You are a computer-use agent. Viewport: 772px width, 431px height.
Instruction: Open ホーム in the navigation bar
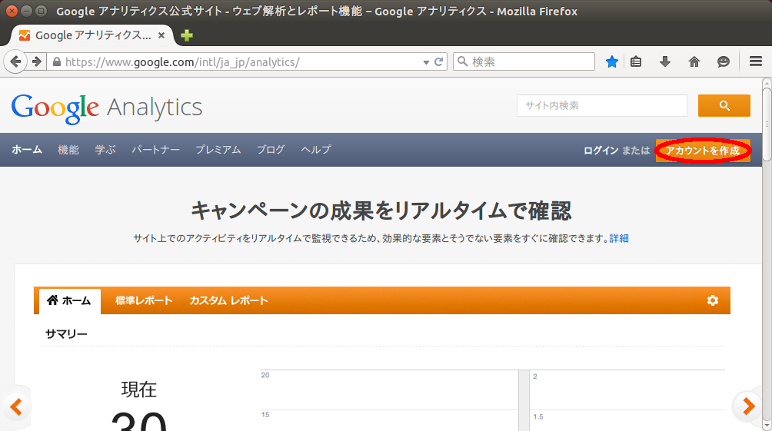pyautogui.click(x=27, y=149)
